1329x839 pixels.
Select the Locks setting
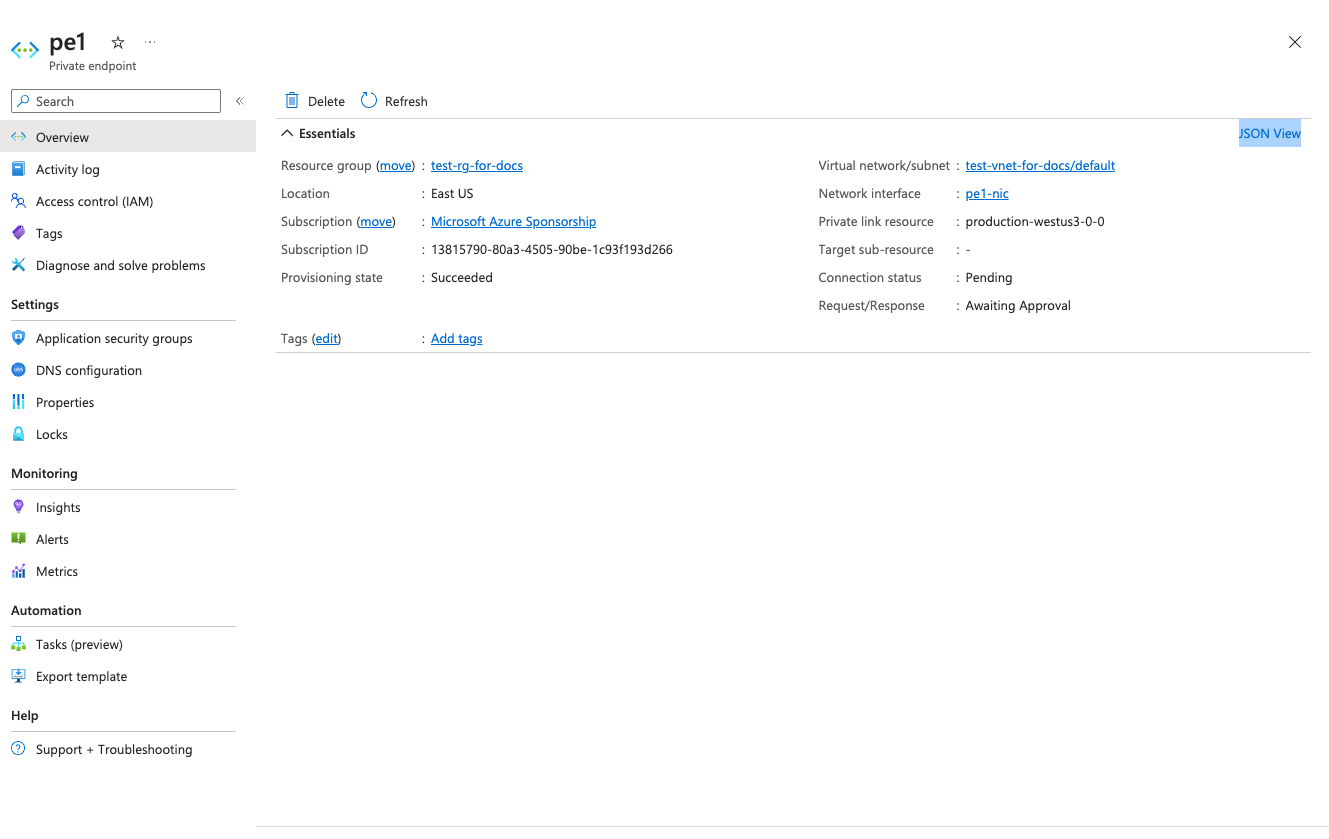[x=51, y=434]
